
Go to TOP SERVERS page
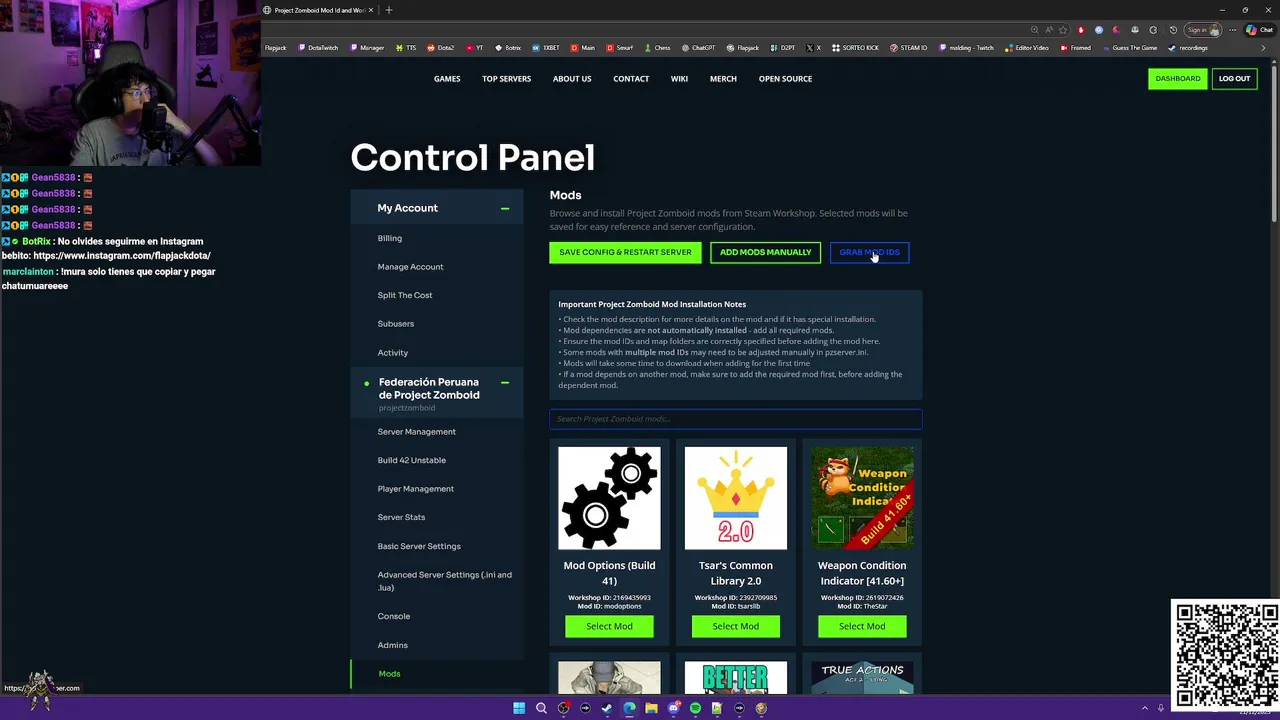tap(506, 79)
